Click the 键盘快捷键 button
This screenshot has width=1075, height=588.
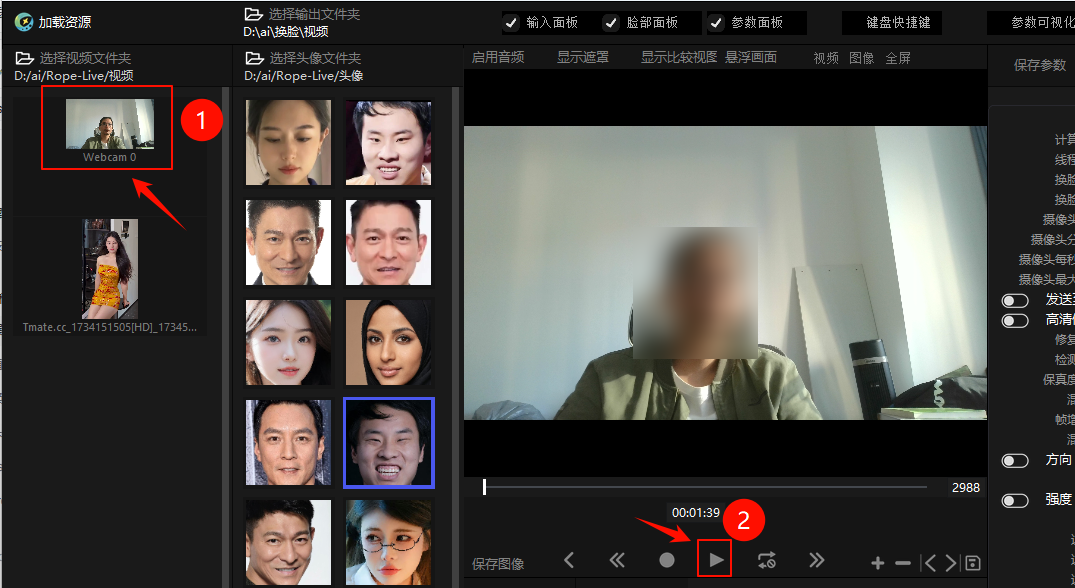[x=898, y=23]
